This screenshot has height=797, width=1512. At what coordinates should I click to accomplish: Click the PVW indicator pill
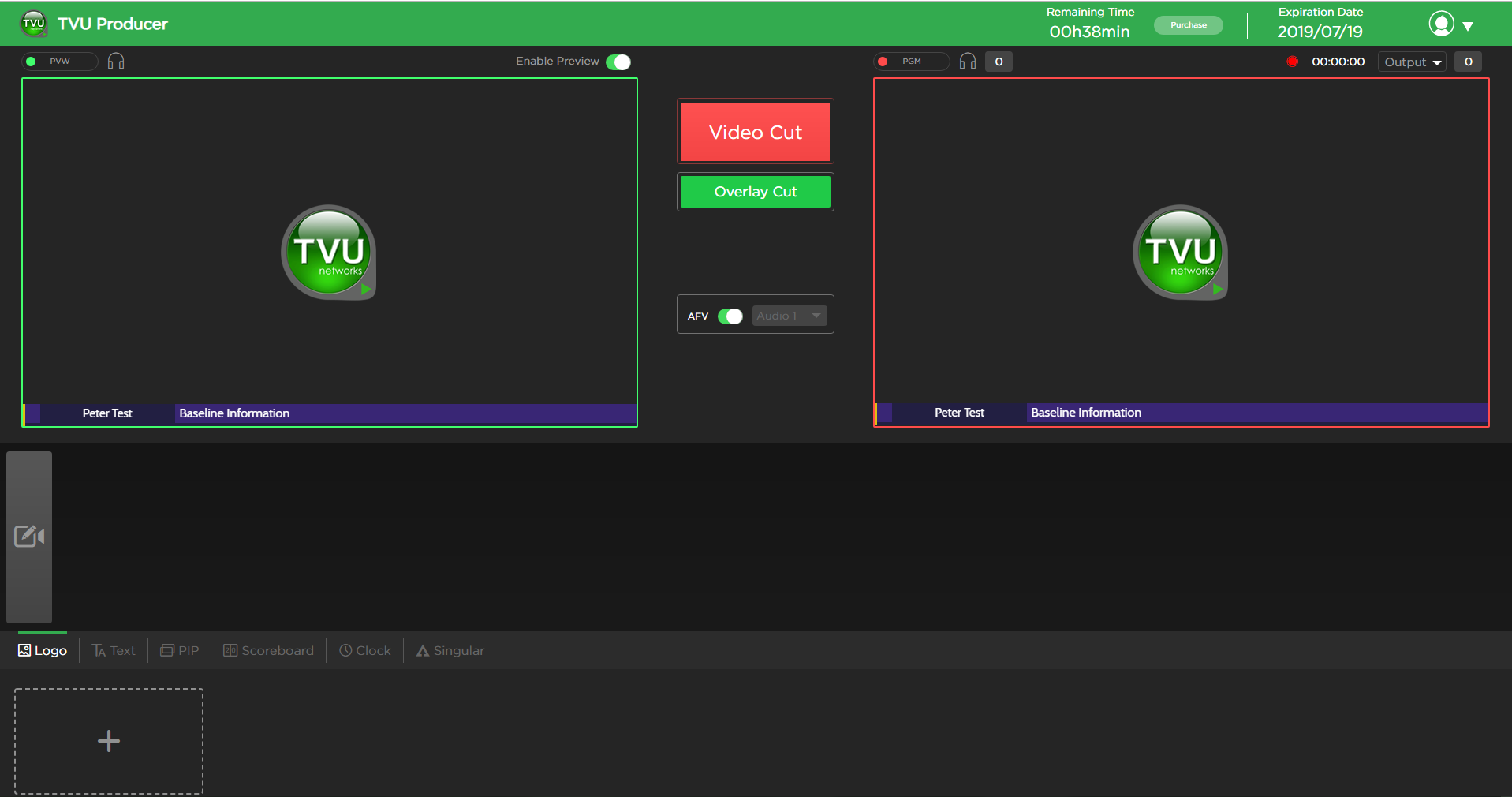(60, 62)
